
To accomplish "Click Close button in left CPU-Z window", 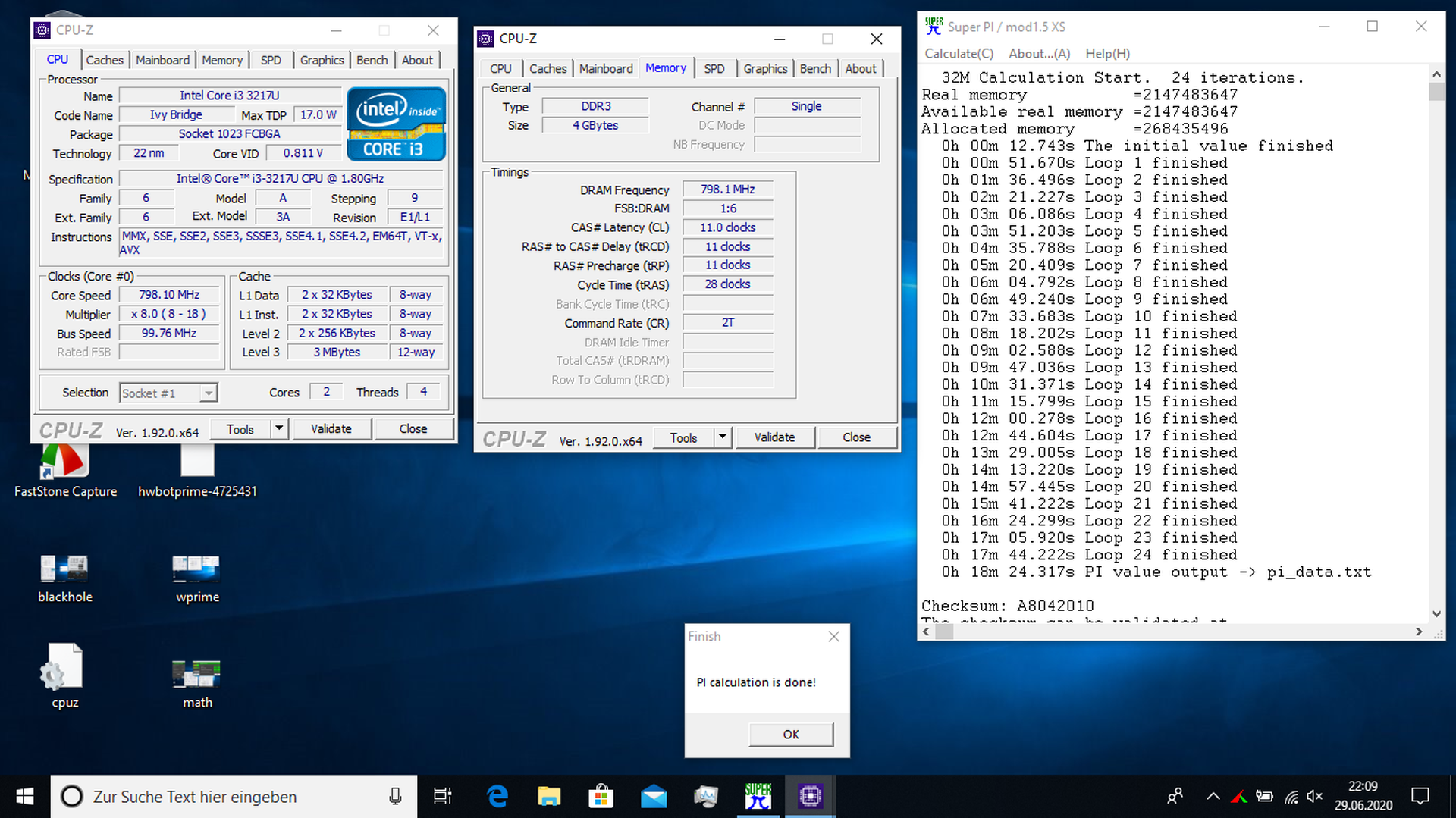I will point(413,428).
